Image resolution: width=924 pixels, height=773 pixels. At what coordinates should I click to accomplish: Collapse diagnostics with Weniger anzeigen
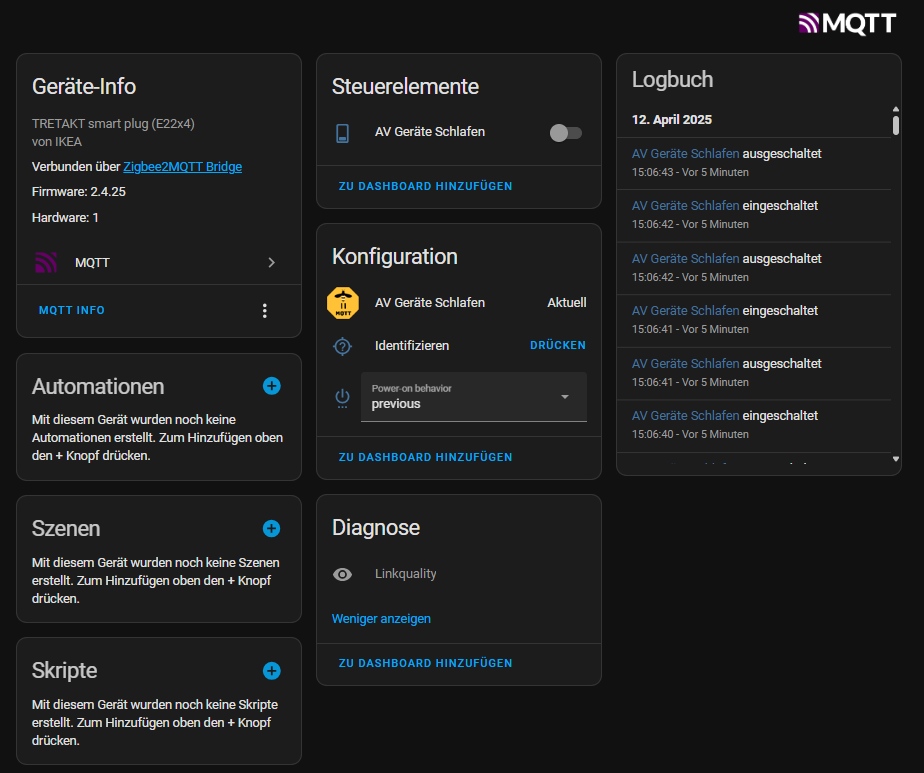point(381,619)
